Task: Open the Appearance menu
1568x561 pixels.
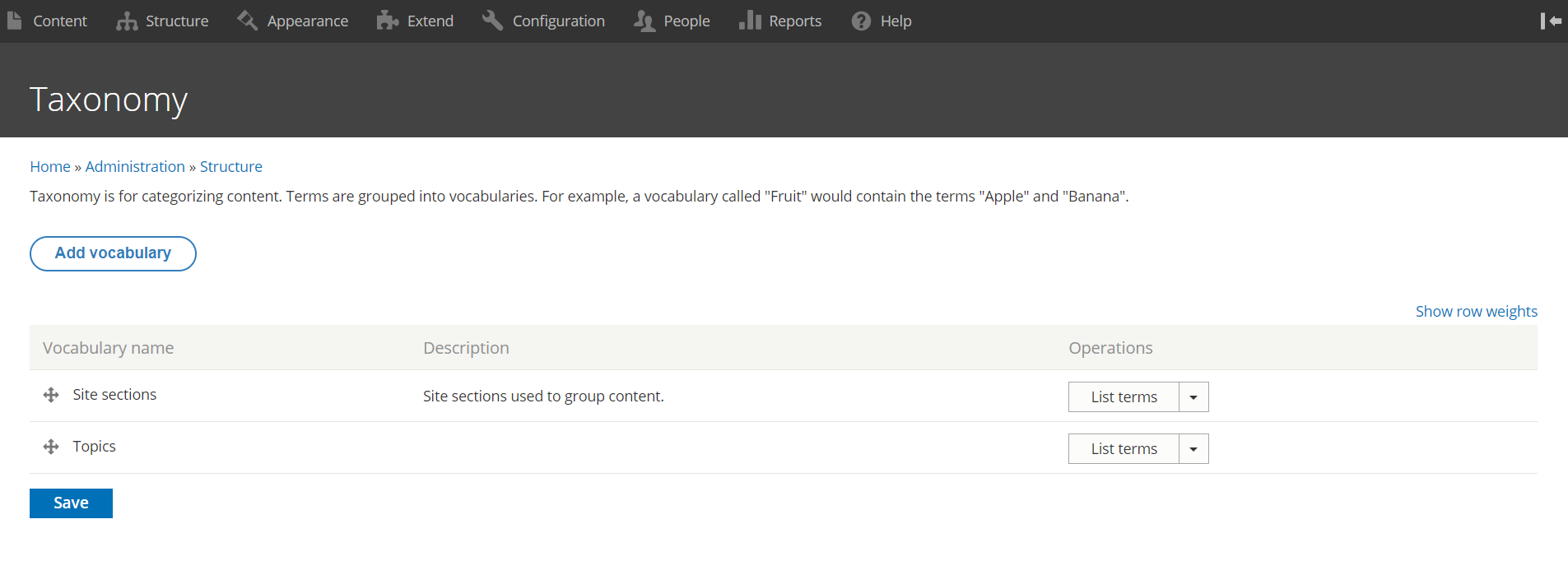Action: click(x=307, y=21)
